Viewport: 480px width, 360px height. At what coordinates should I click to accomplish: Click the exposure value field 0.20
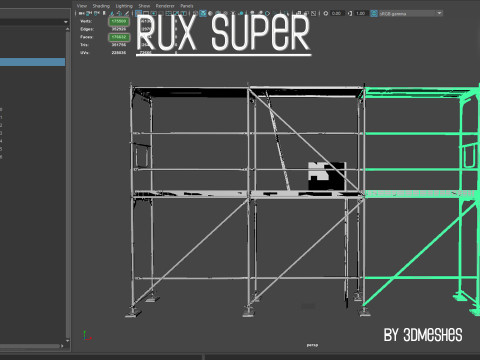(337, 13)
